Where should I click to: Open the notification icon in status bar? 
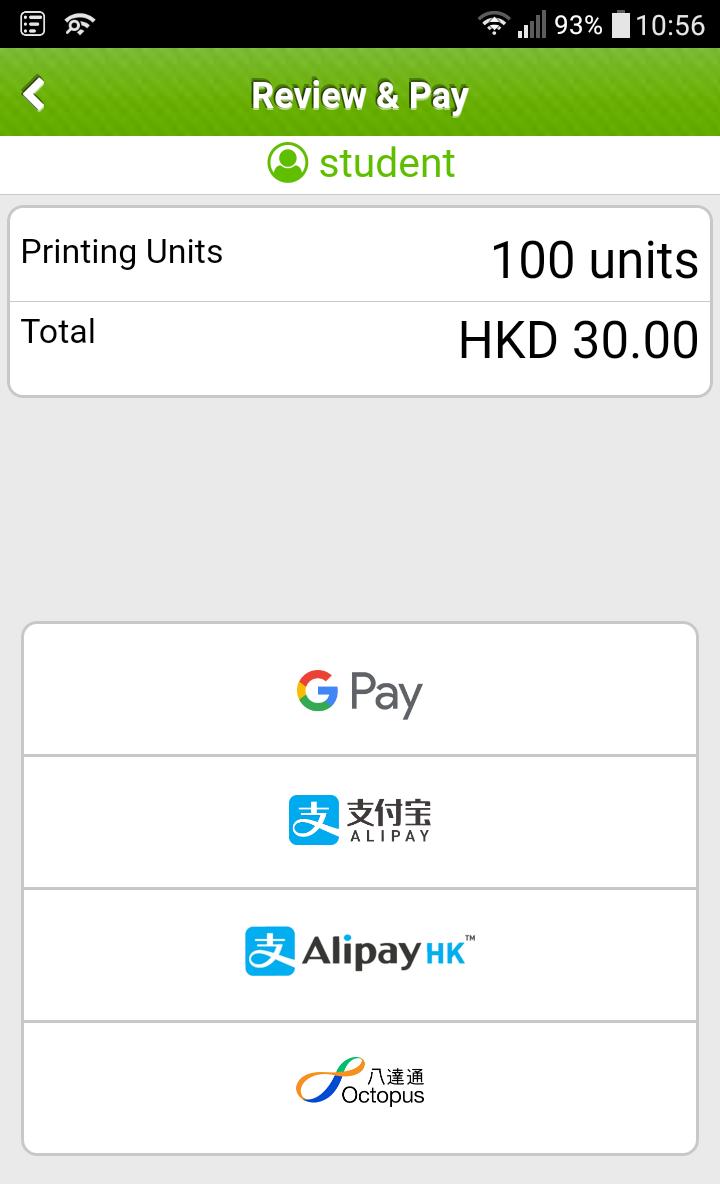[x=32, y=24]
